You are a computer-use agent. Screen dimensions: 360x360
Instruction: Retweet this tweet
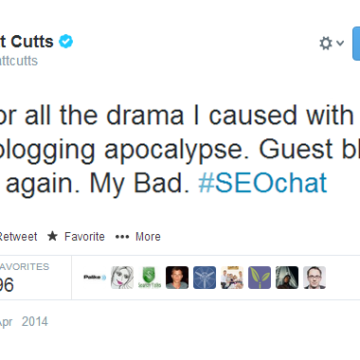[18, 237]
